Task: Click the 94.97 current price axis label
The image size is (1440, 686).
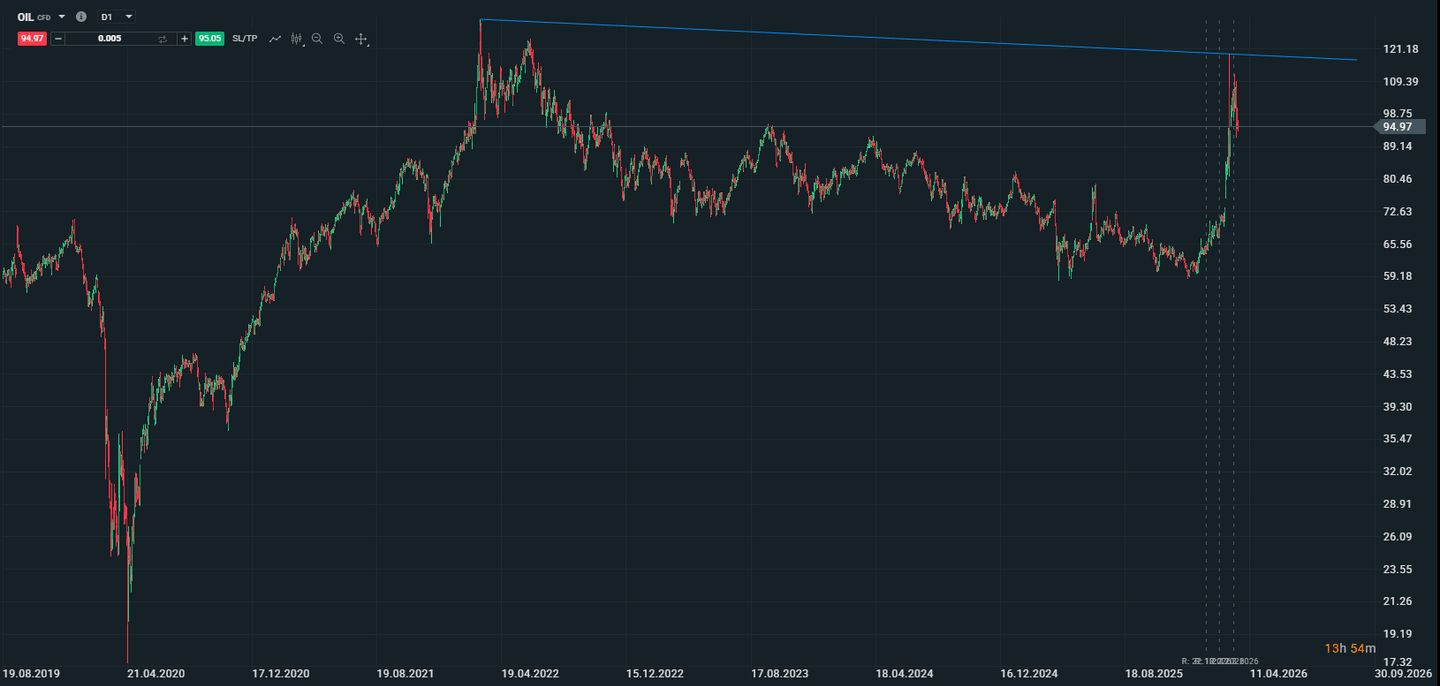Action: tap(1397, 127)
